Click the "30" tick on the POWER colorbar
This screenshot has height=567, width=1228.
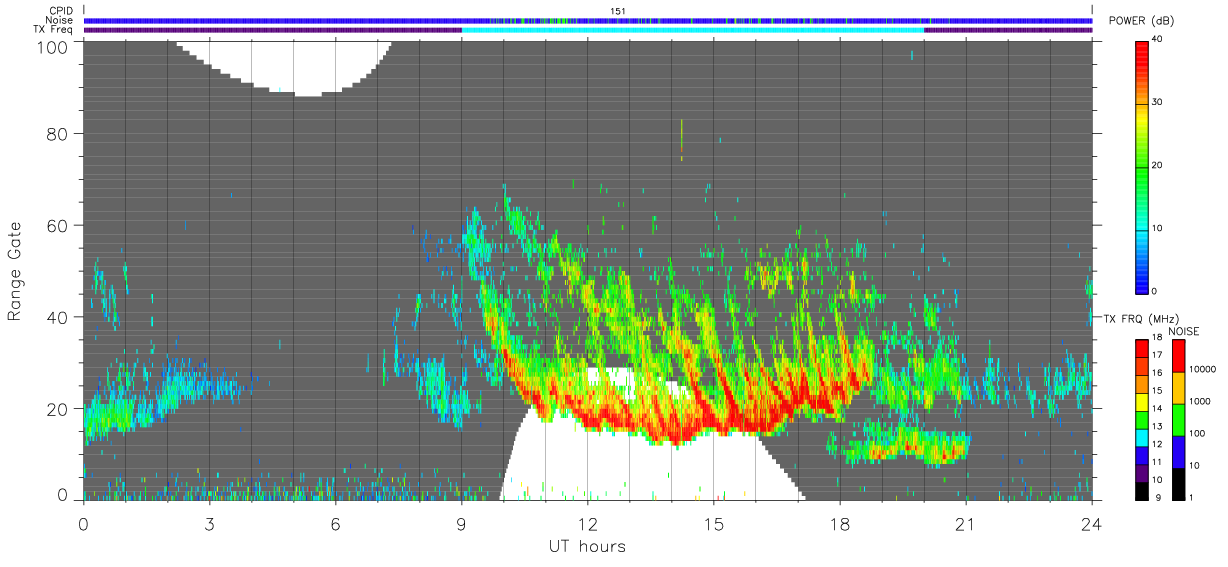[1159, 102]
